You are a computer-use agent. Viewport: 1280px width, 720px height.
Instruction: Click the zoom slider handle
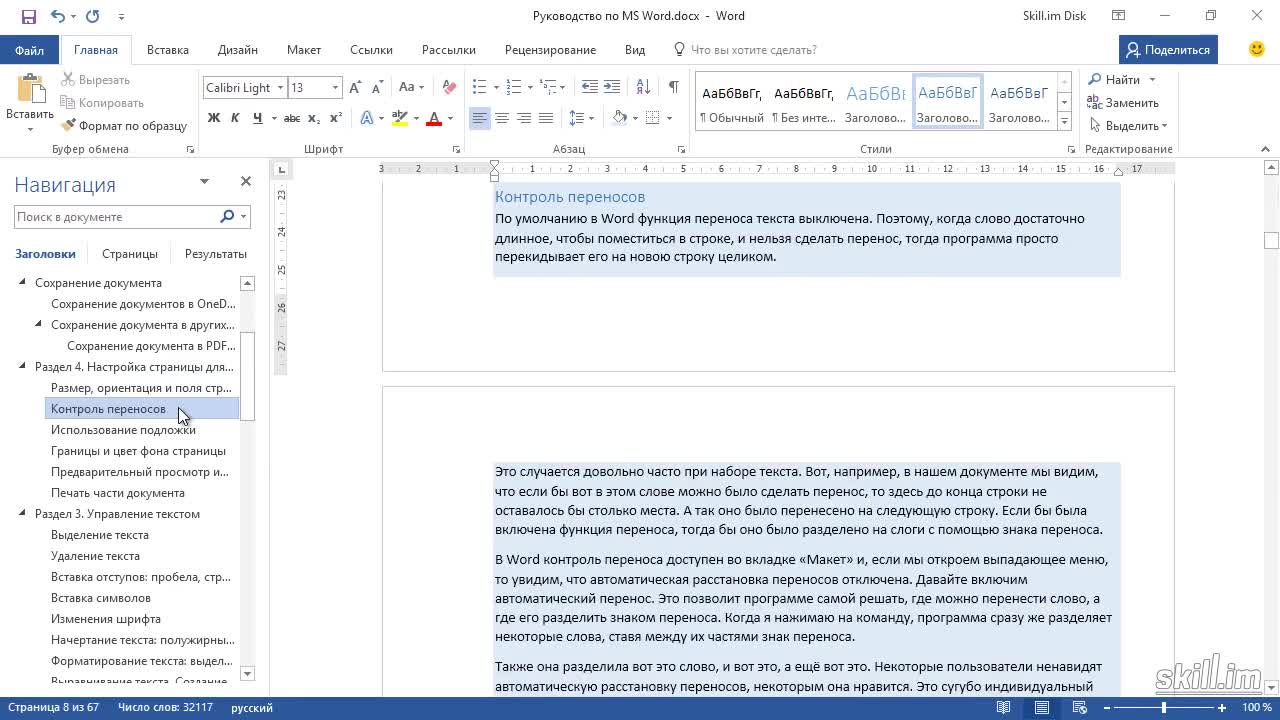click(x=1163, y=708)
